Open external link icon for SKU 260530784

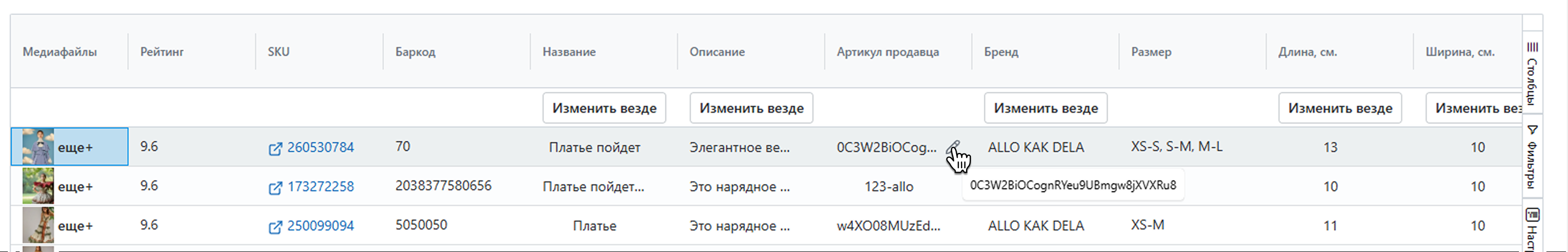[275, 149]
